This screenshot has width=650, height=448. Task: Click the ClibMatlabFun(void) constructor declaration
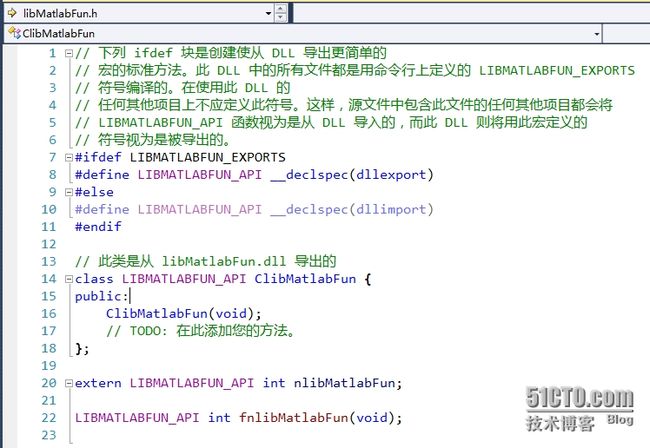(183, 313)
